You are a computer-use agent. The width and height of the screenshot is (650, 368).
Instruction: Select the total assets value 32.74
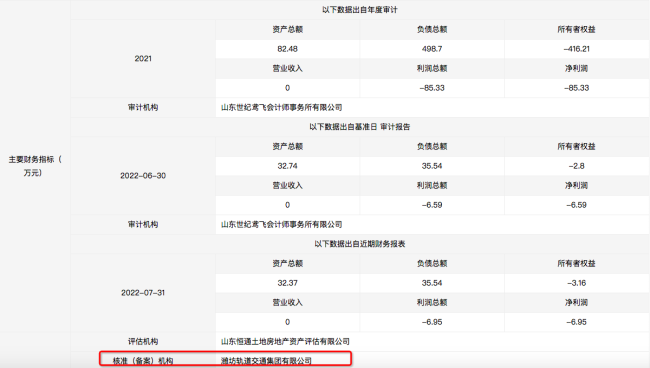click(x=287, y=166)
